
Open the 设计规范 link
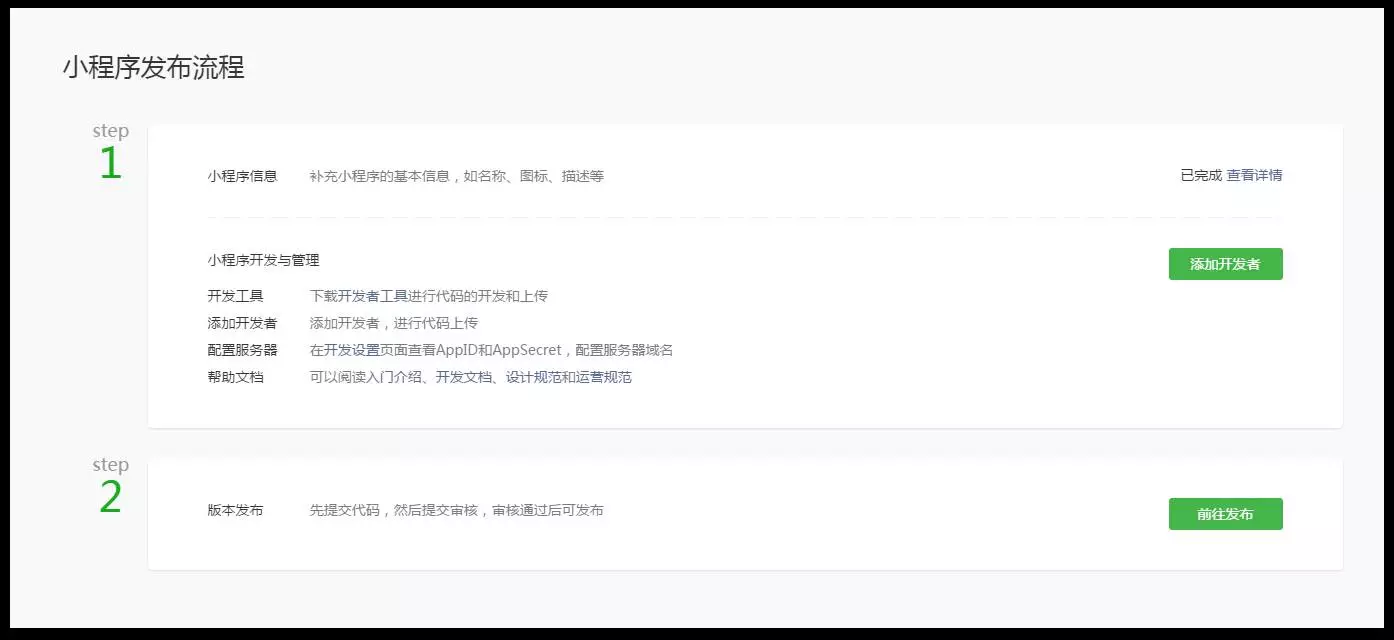tap(533, 377)
